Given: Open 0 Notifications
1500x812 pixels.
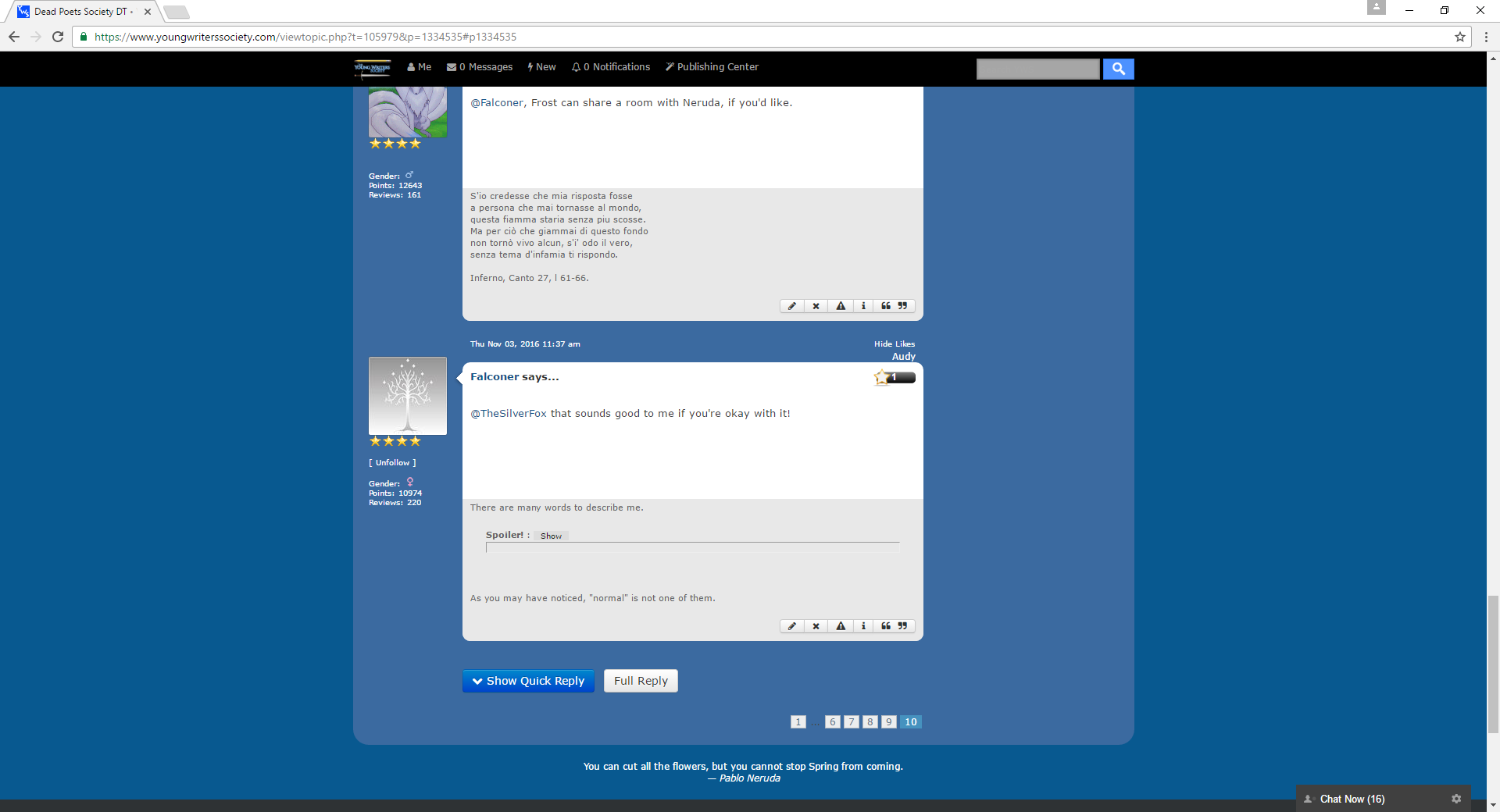Looking at the screenshot, I should [611, 67].
